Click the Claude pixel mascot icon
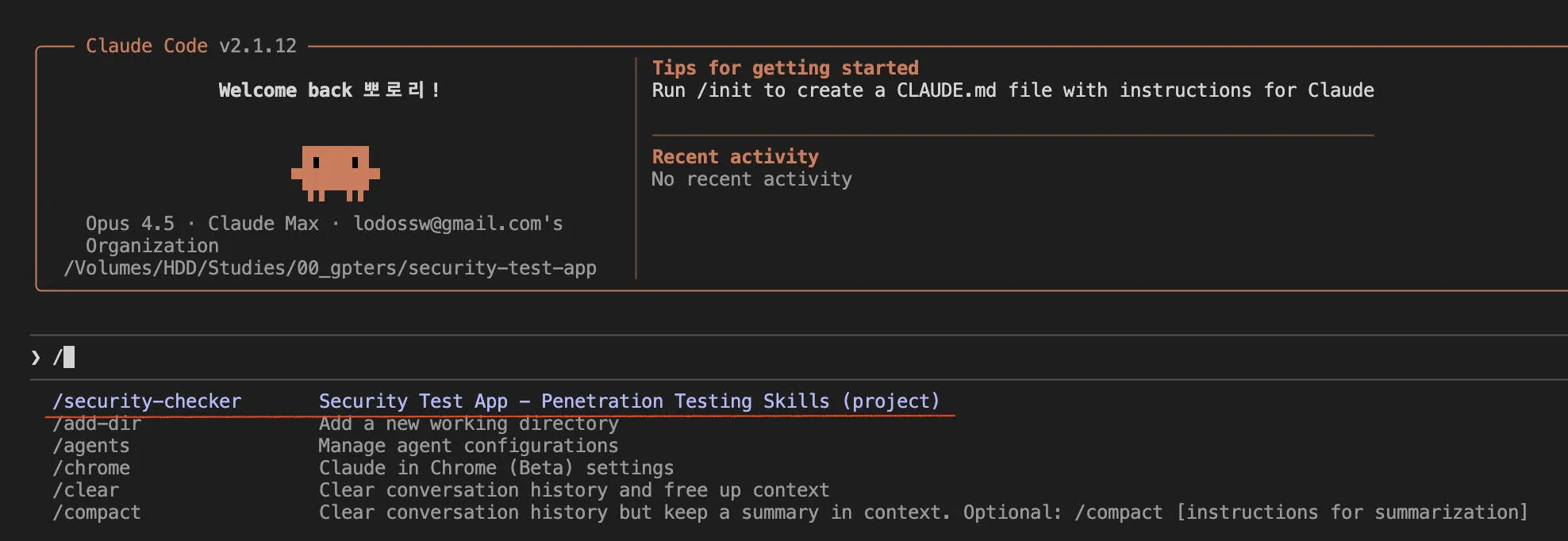Screen dimensions: 1568x541 pos(335,172)
